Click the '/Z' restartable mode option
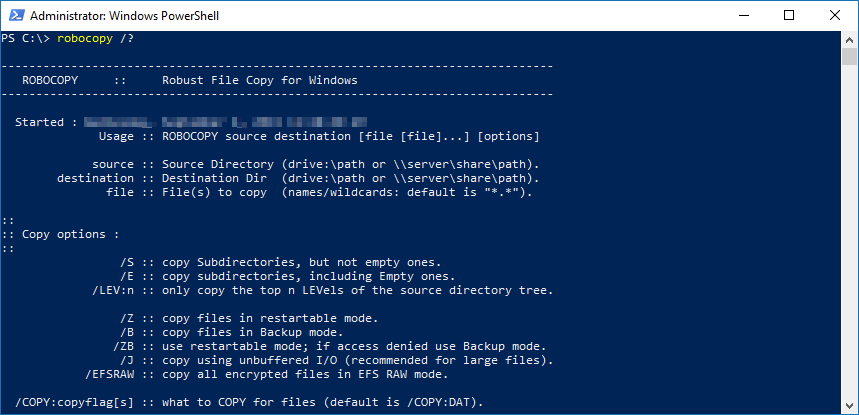 pos(127,318)
